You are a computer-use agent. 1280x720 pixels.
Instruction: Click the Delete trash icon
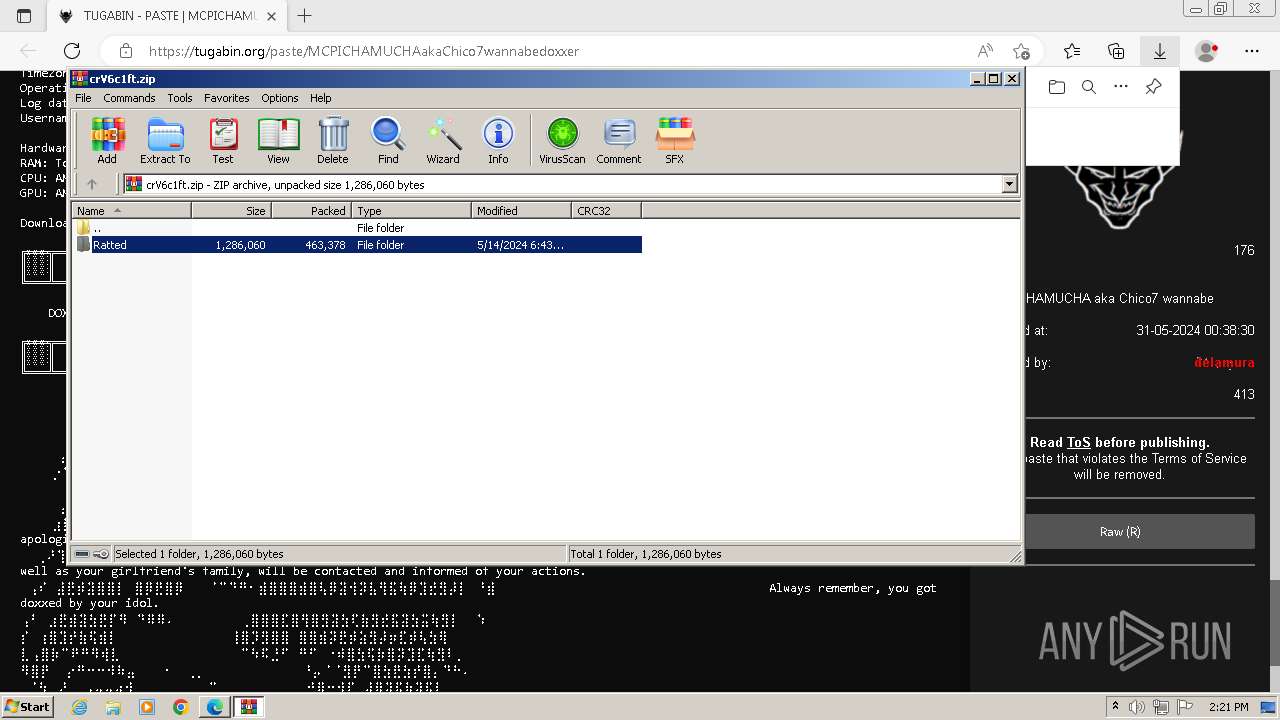[333, 141]
